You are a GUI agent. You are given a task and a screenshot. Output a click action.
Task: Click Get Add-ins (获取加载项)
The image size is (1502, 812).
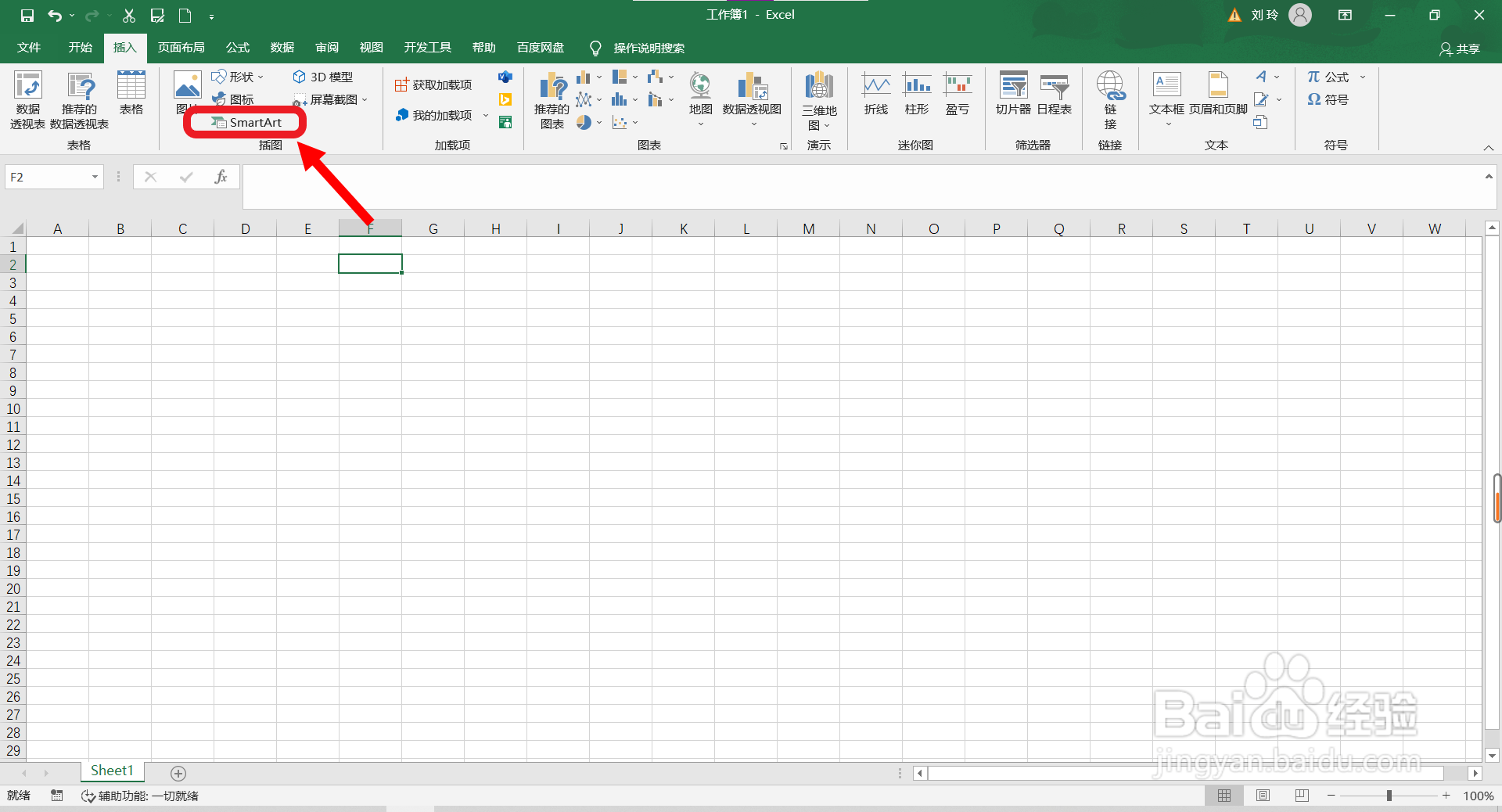pos(433,84)
